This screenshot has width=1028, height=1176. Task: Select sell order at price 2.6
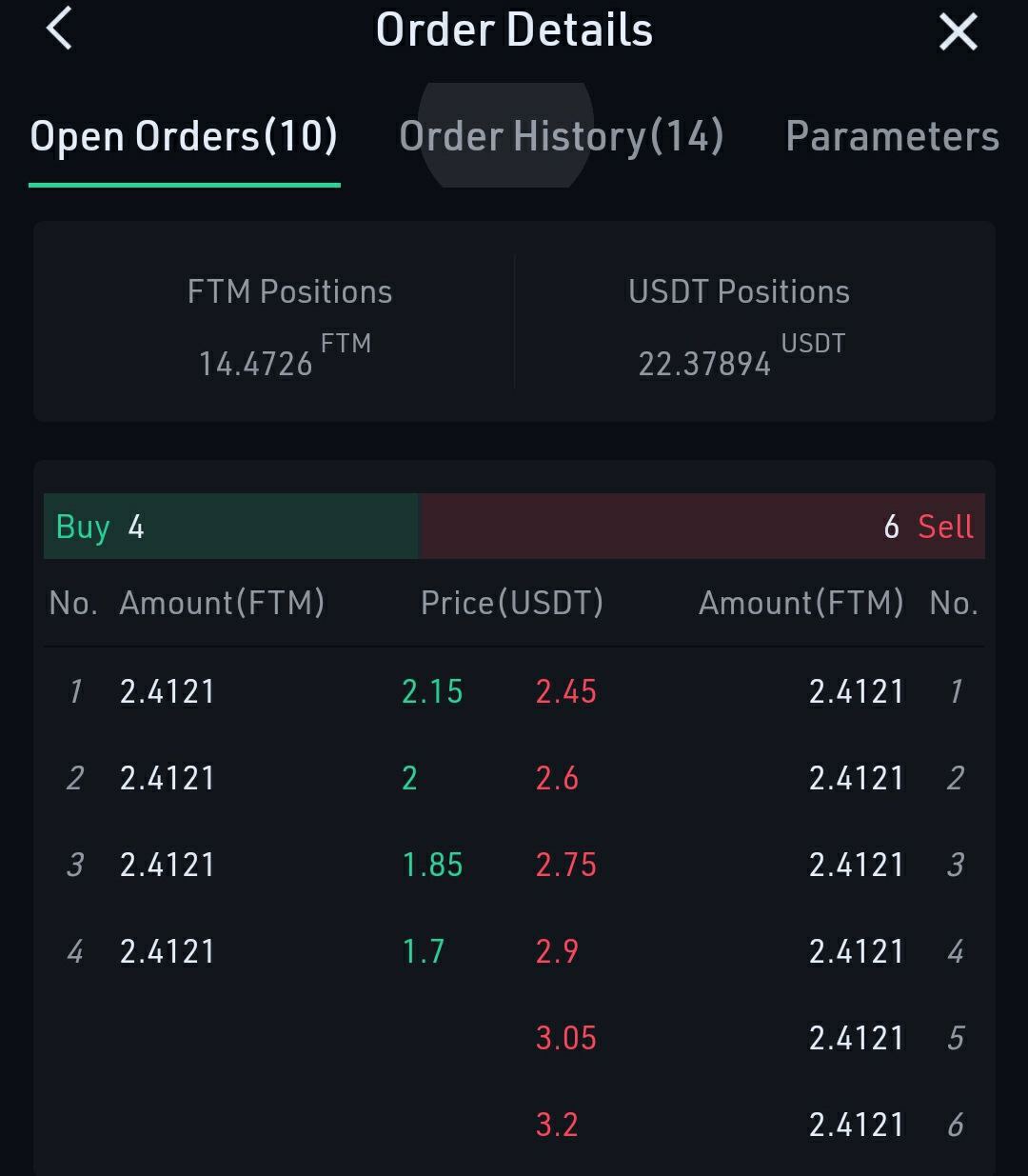point(557,778)
